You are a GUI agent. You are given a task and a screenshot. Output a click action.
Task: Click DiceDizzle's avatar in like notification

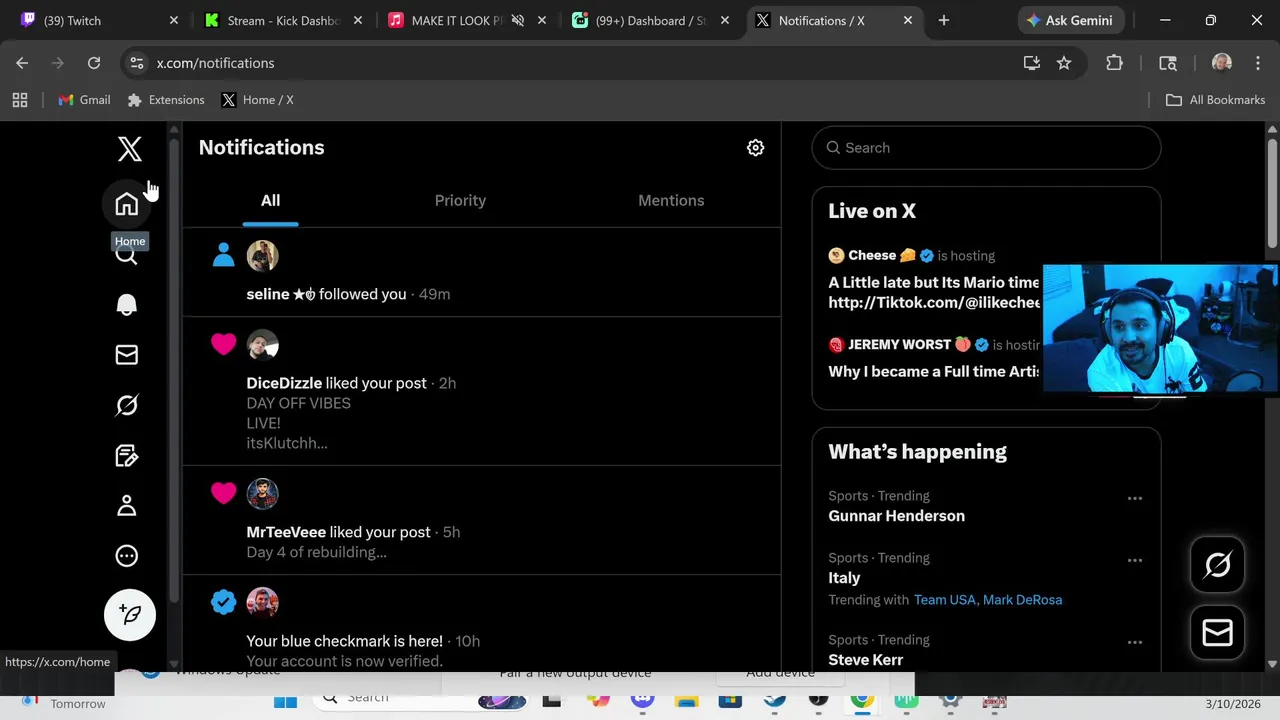point(262,345)
